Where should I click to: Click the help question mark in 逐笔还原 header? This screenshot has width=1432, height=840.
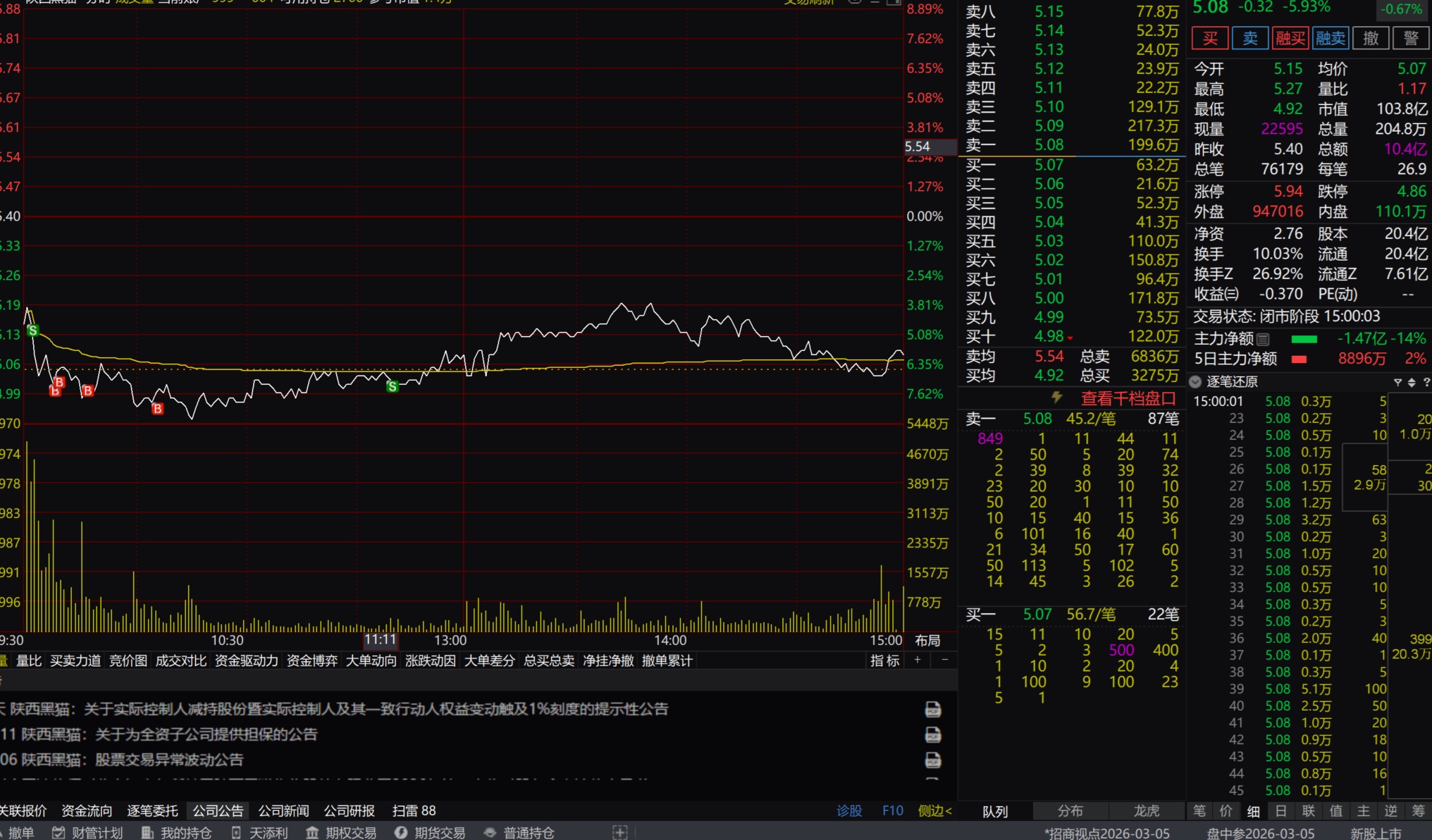pos(1426,382)
